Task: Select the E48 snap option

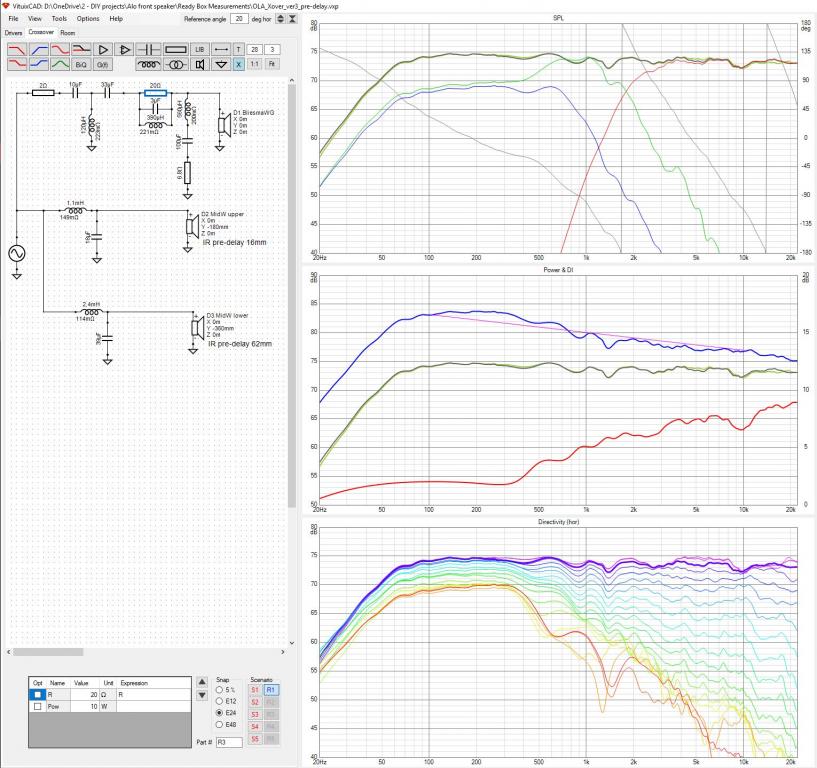Action: pyautogui.click(x=219, y=725)
